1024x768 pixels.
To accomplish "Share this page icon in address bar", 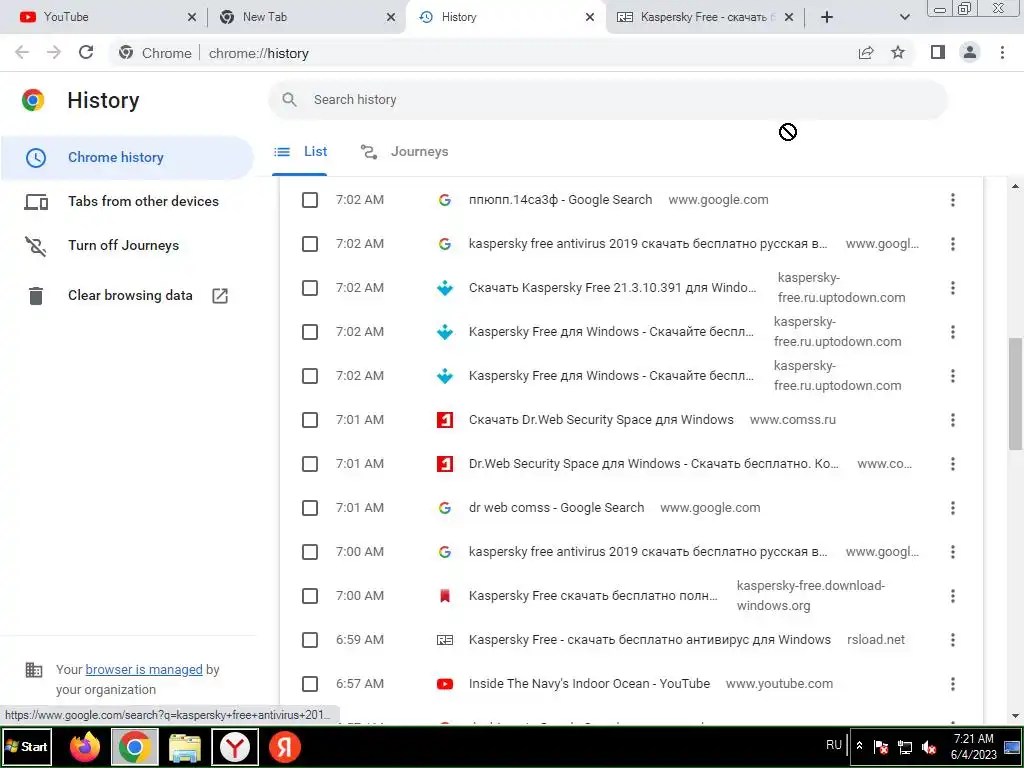I will click(866, 53).
